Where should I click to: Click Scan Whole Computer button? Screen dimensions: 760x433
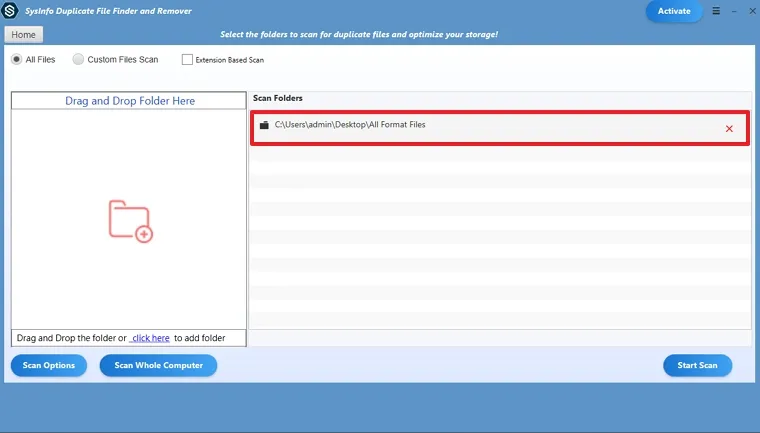point(158,365)
